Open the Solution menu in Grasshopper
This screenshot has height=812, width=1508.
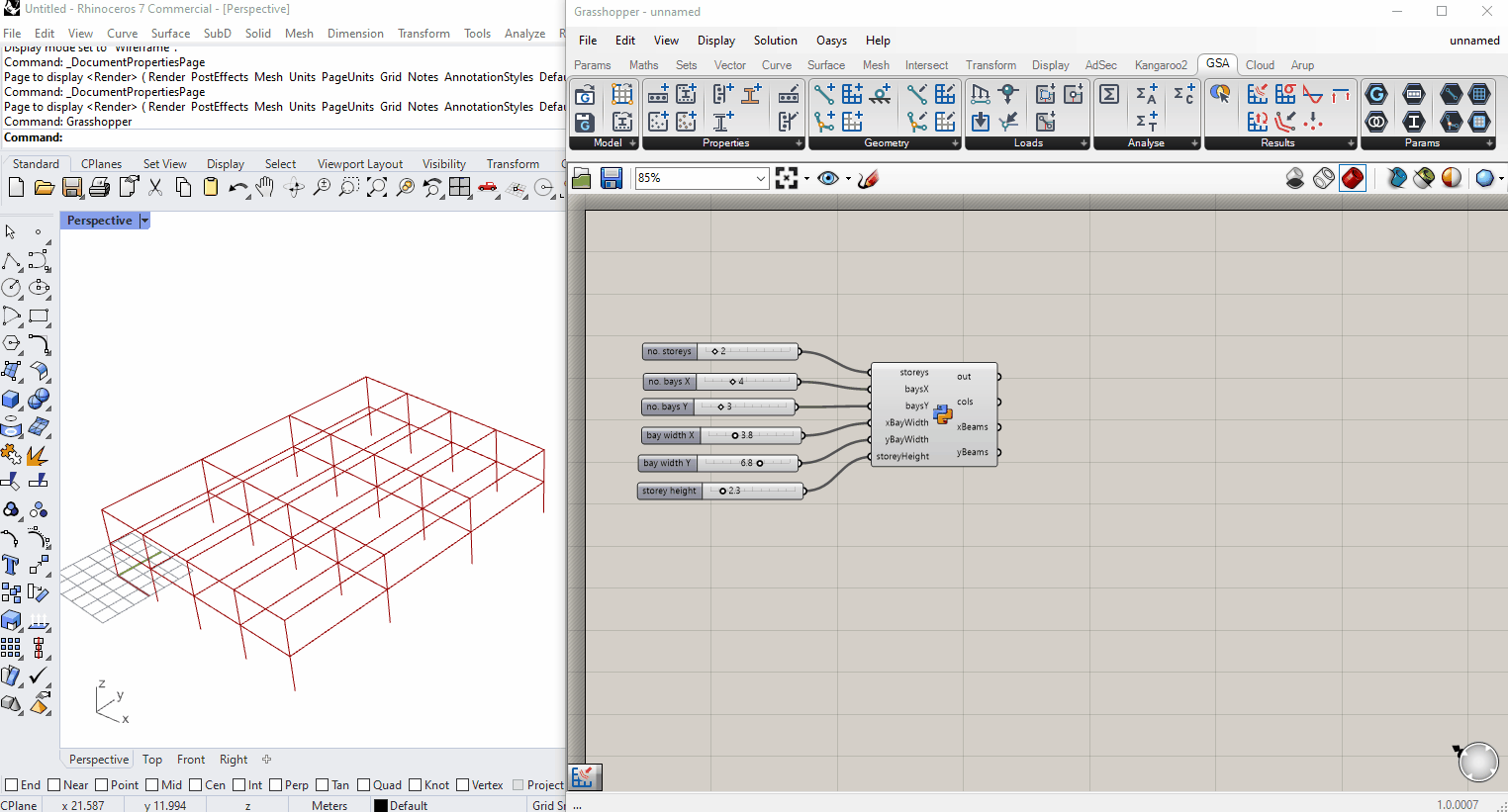(775, 41)
